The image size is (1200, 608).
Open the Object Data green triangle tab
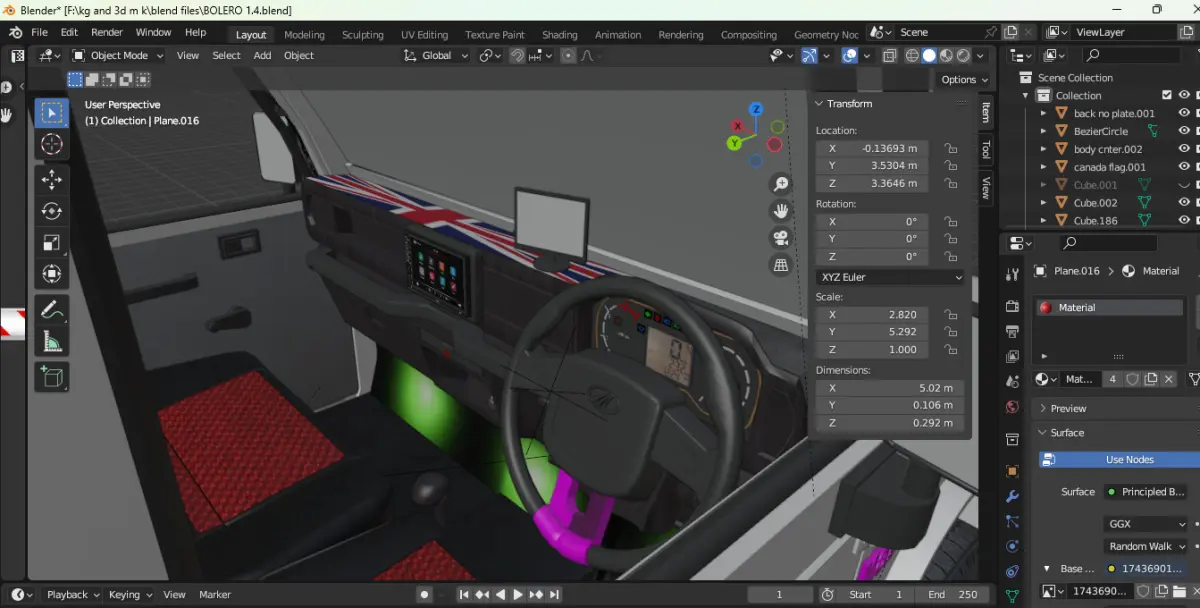tap(1012, 596)
